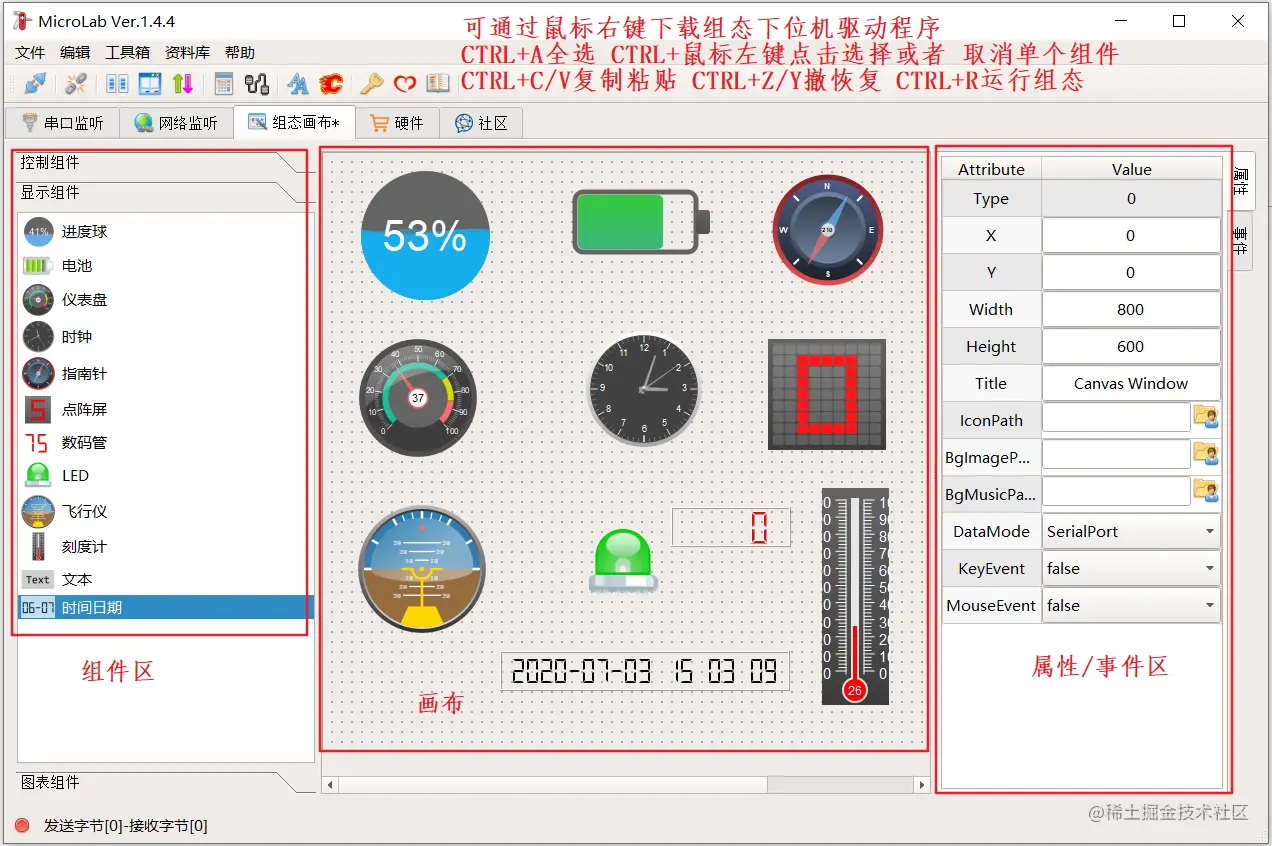1272x846 pixels.
Task: Click the flame icon in the toolbar
Action: click(333, 84)
